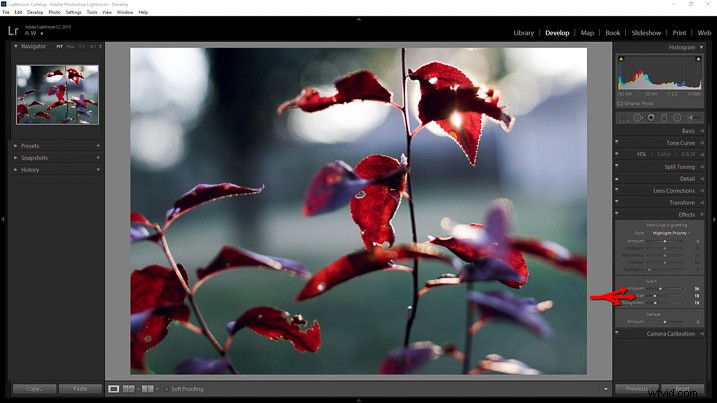Expand the Tone Curve panel arrow

point(702,143)
